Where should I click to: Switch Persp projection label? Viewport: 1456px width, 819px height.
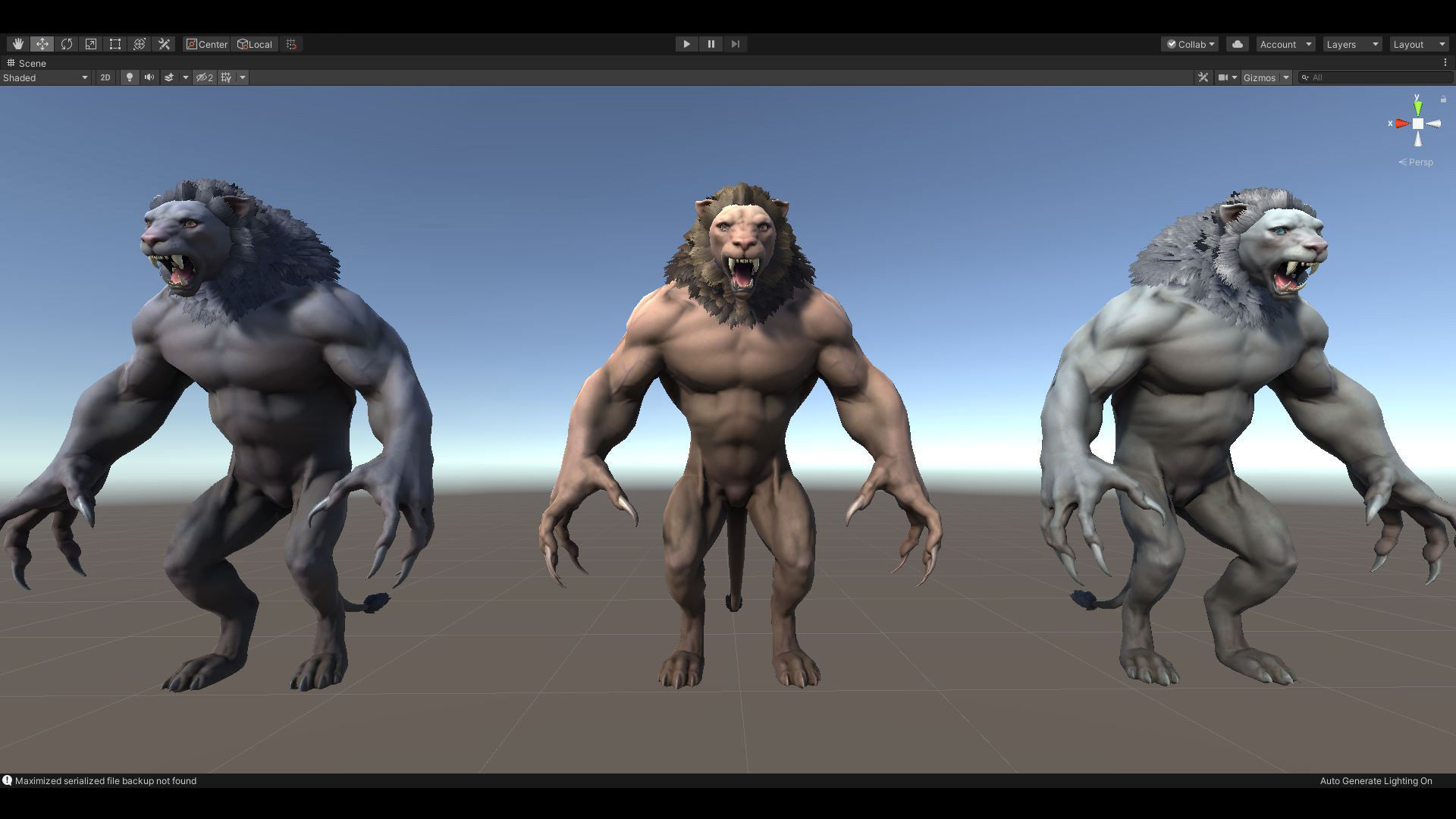[x=1416, y=162]
